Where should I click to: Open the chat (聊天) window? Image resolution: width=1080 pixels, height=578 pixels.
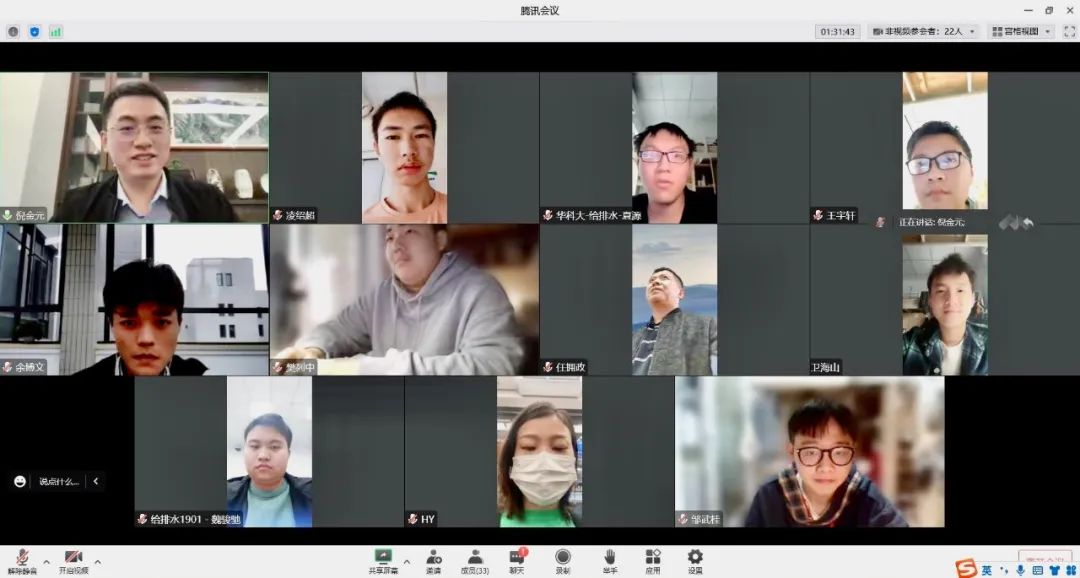[517, 560]
